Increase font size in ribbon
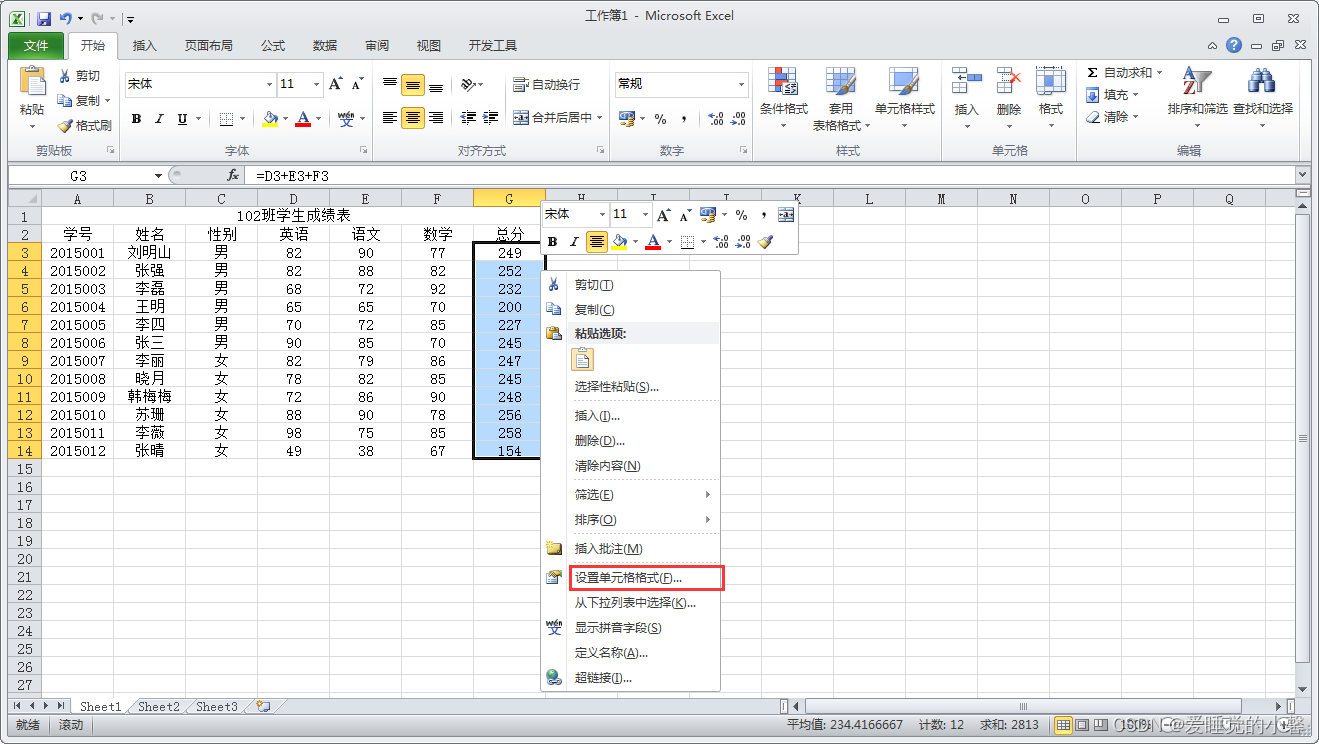The image size is (1319, 744). pos(336,84)
